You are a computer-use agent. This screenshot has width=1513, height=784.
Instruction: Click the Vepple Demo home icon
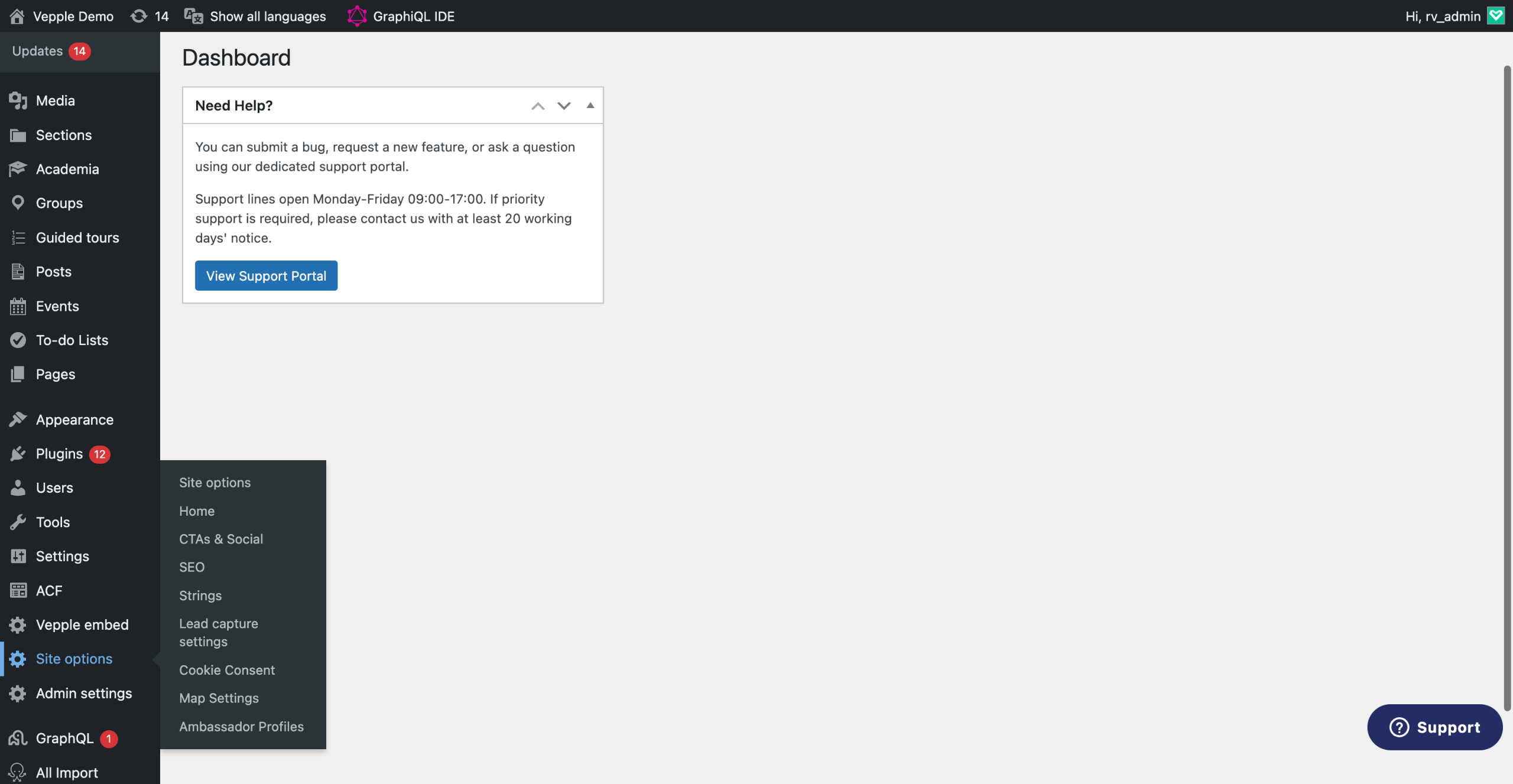click(x=17, y=16)
